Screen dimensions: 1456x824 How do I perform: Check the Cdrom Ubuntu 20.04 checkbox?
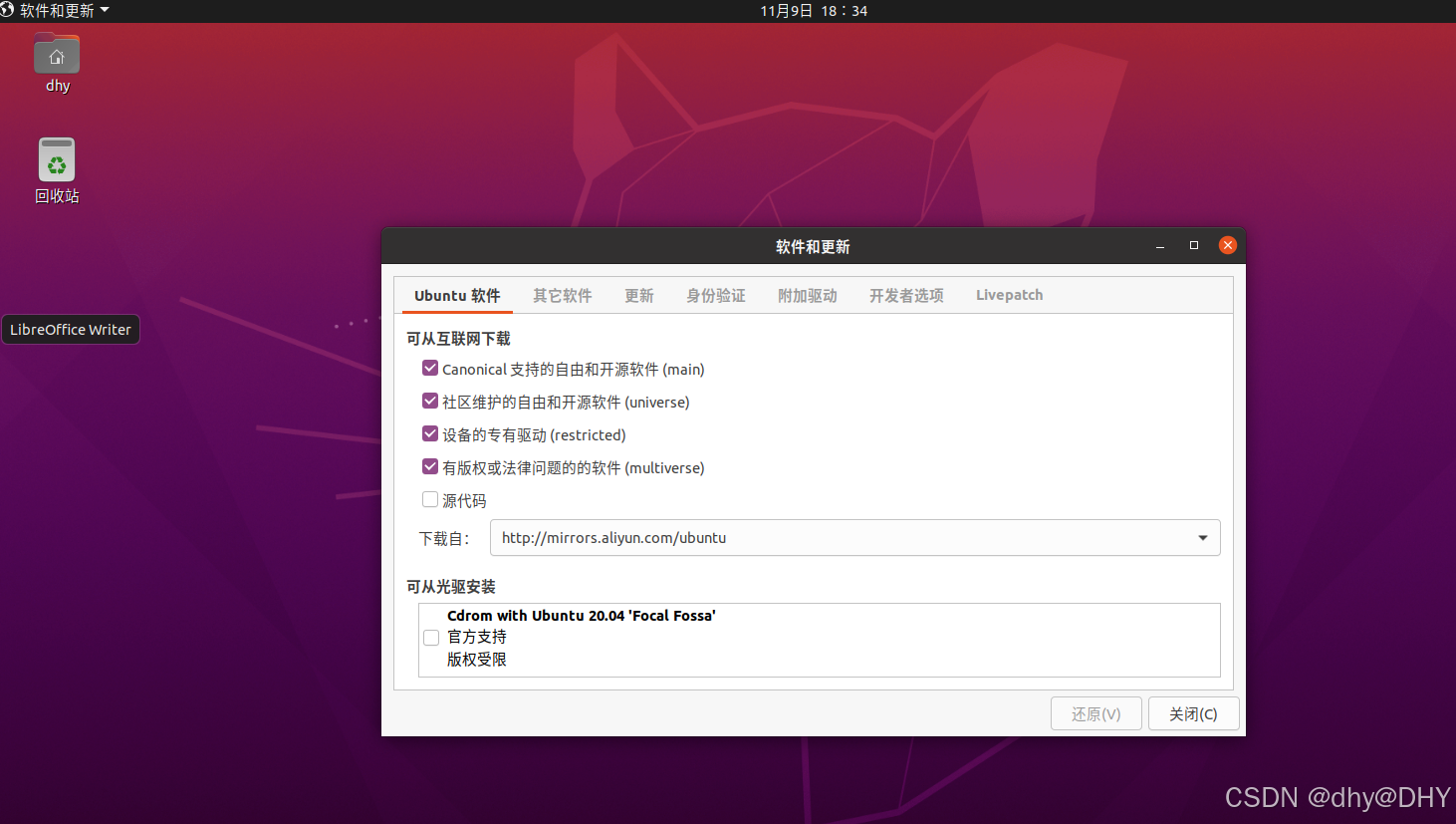click(x=431, y=638)
